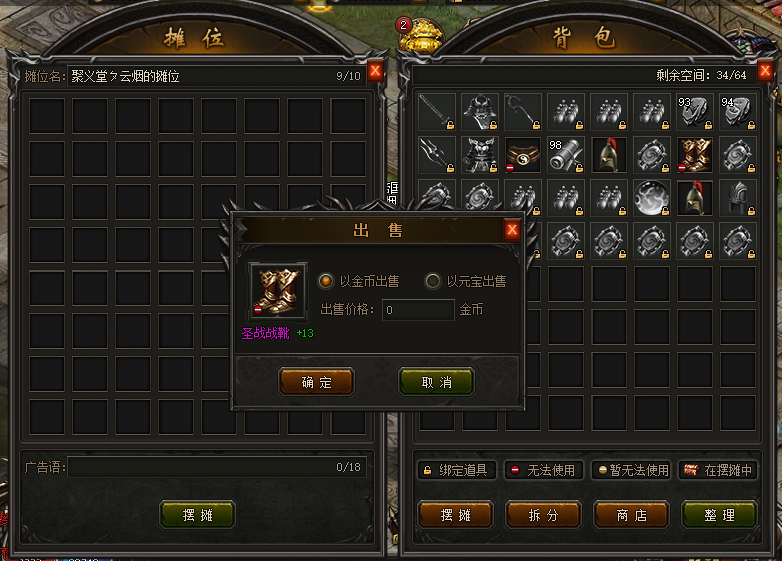This screenshot has width=782, height=561.
Task: Cancel the sale with 取消 button
Action: (x=436, y=382)
